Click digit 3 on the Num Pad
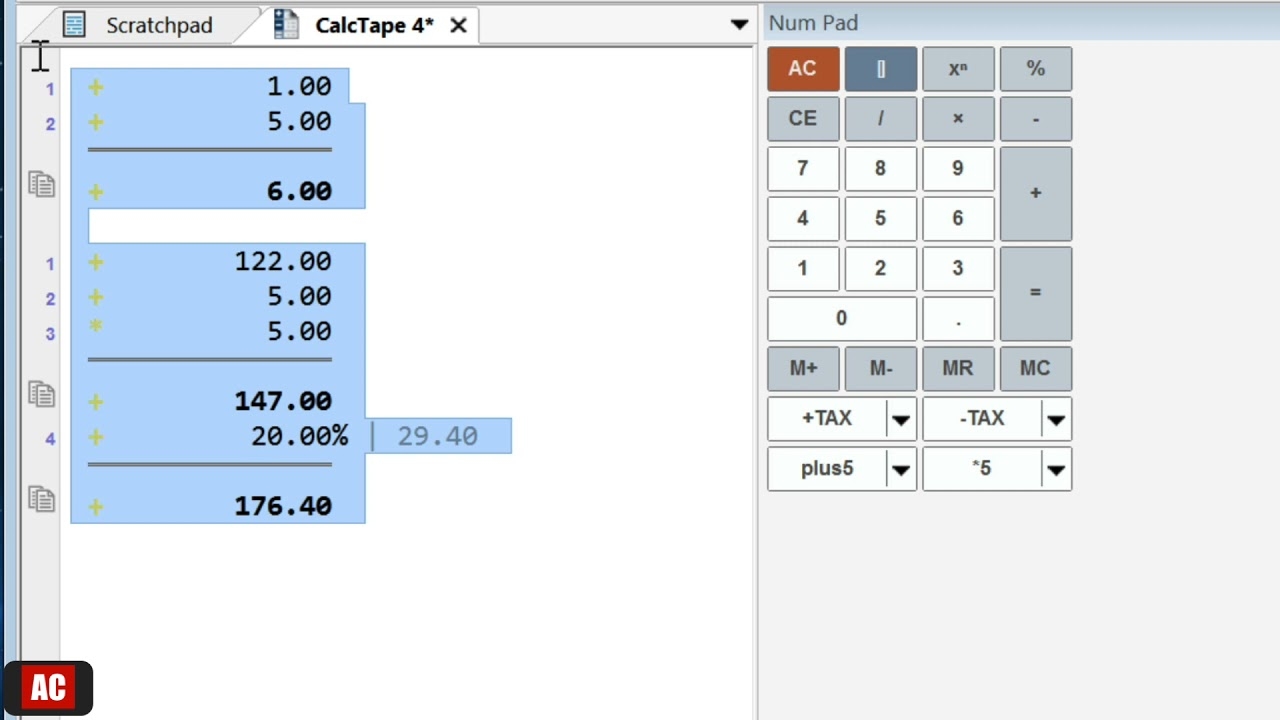 pos(958,269)
